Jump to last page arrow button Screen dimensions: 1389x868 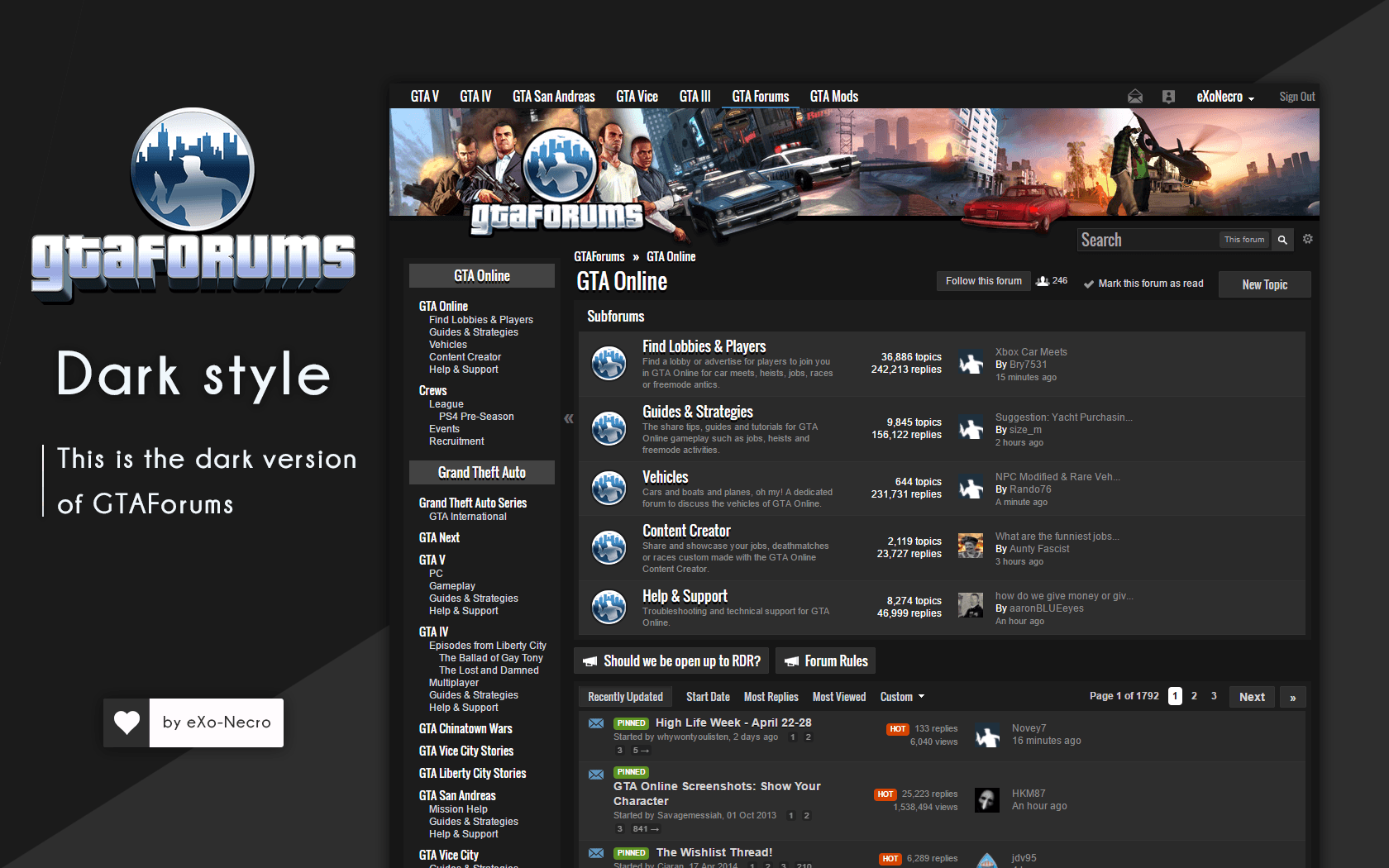point(1292,697)
